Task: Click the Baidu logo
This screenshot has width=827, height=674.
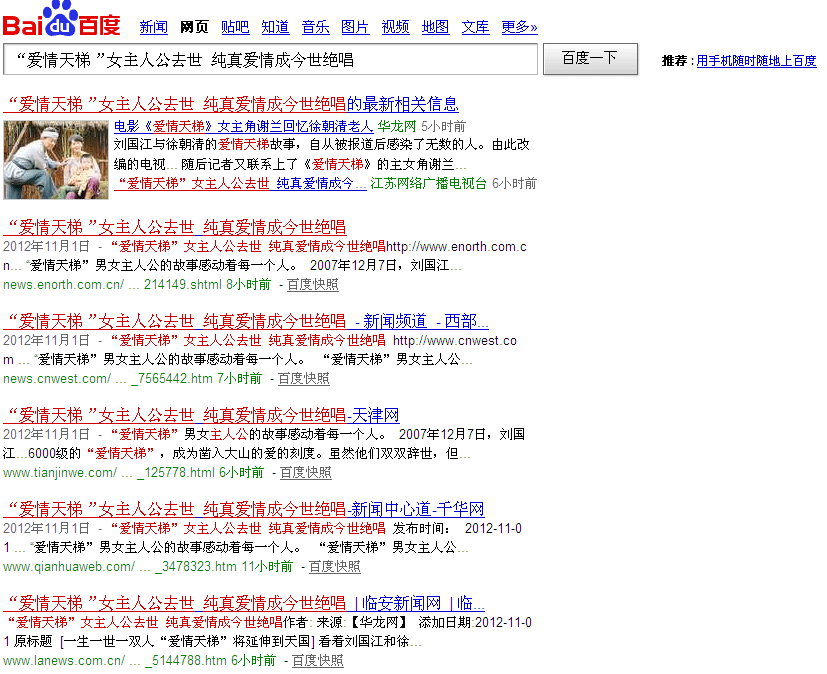Action: coord(62,21)
